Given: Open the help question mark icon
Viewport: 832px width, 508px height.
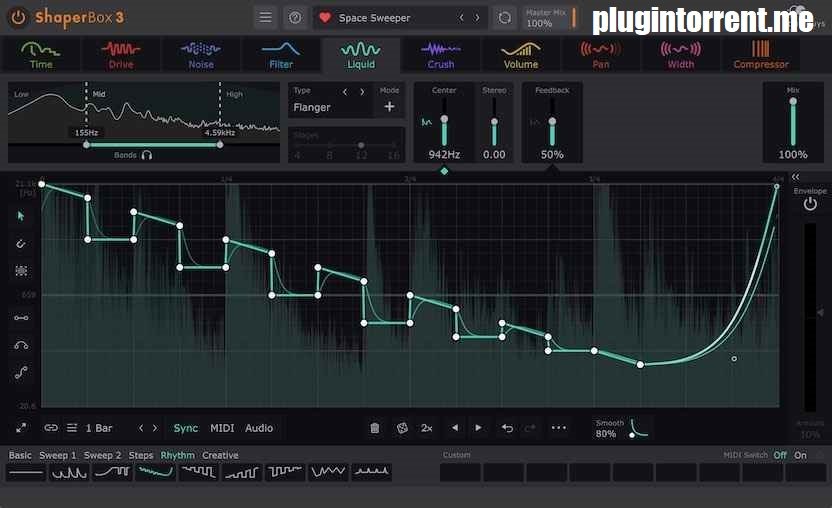Looking at the screenshot, I should [295, 18].
